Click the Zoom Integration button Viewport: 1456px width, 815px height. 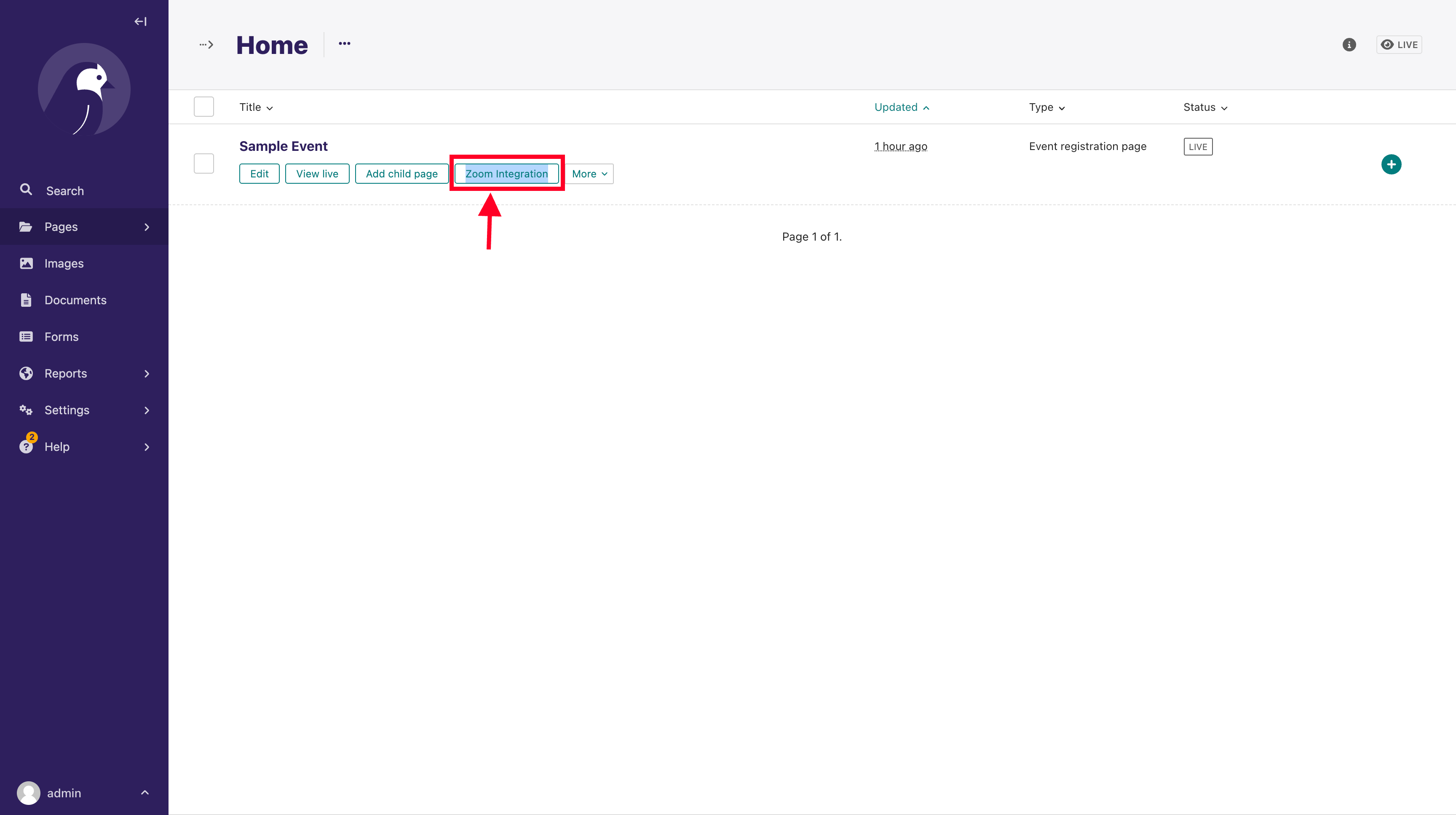click(x=507, y=173)
